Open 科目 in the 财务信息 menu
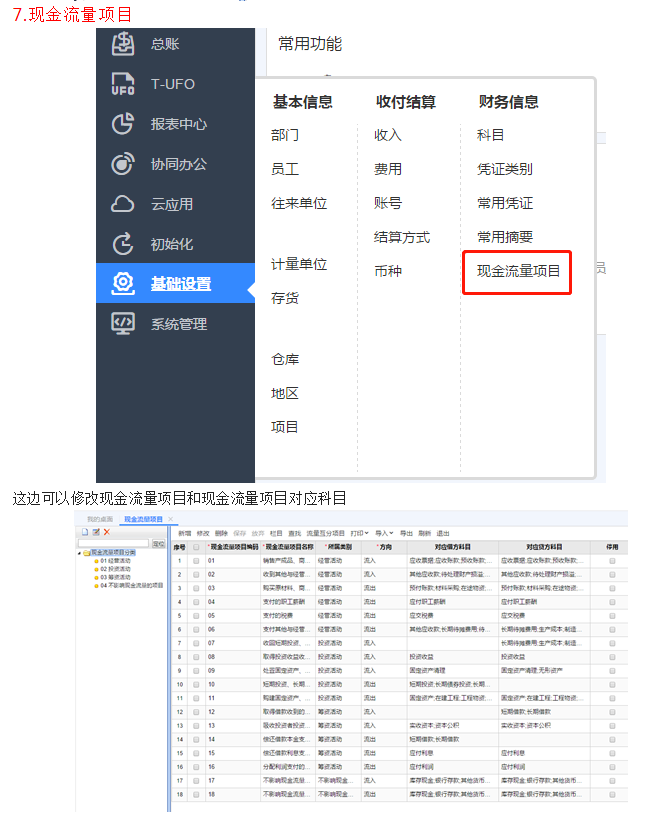This screenshot has height=816, width=669. [491, 135]
